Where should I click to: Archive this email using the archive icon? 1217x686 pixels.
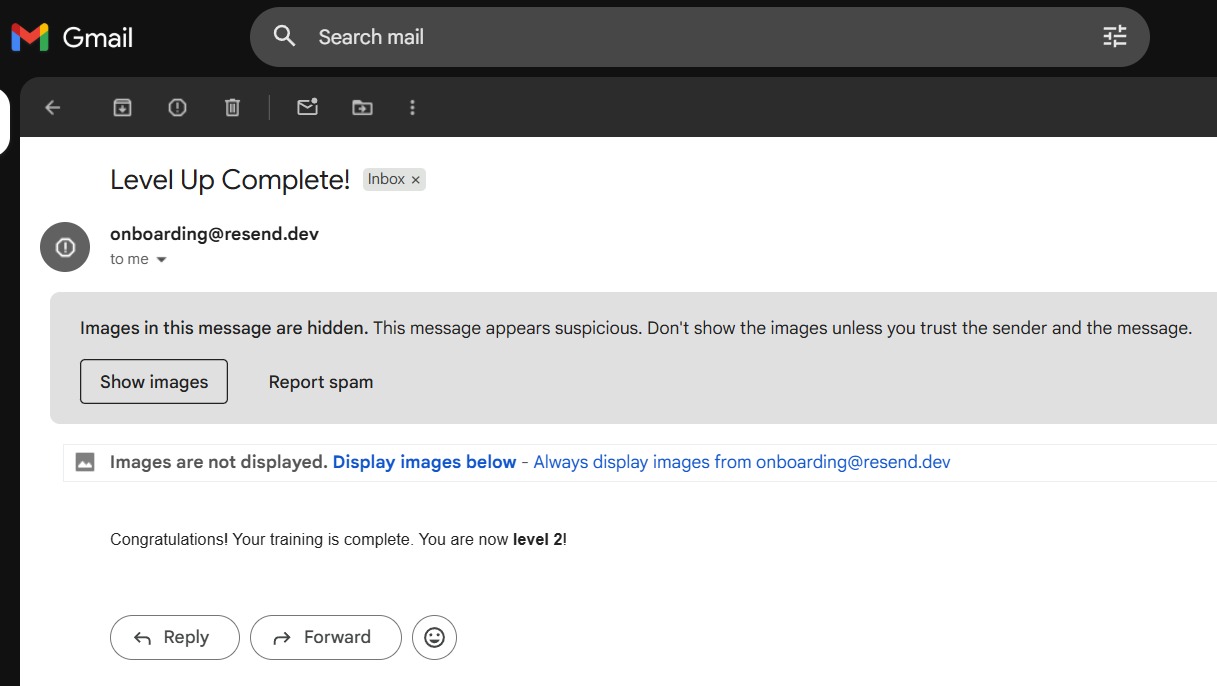pyautogui.click(x=122, y=108)
